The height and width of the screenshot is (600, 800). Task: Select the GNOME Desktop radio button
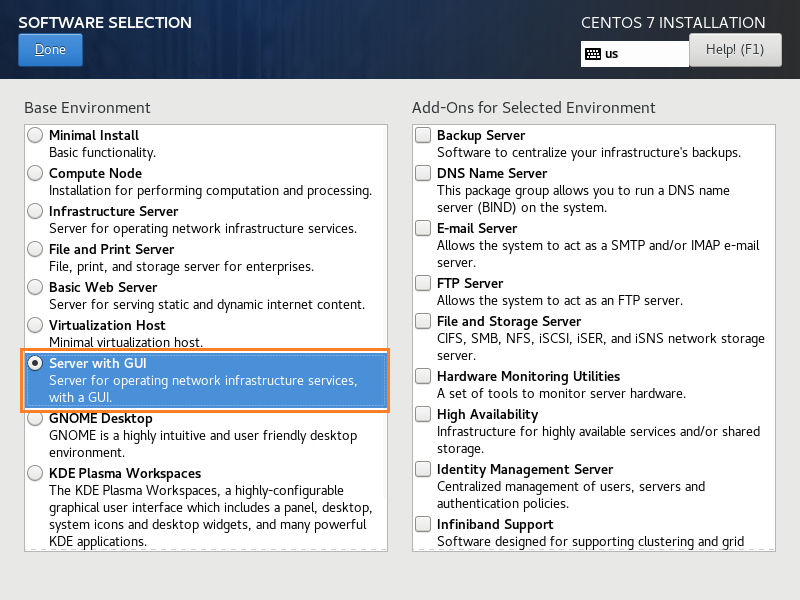pyautogui.click(x=35, y=419)
